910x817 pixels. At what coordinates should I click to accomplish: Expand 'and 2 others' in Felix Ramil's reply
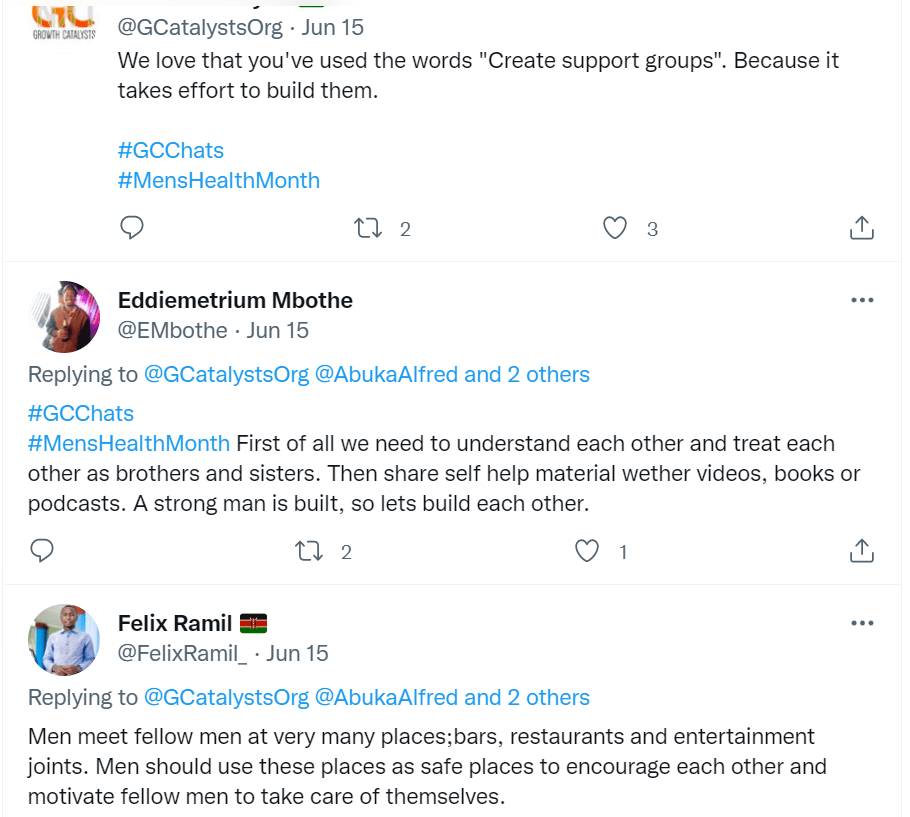coord(527,697)
